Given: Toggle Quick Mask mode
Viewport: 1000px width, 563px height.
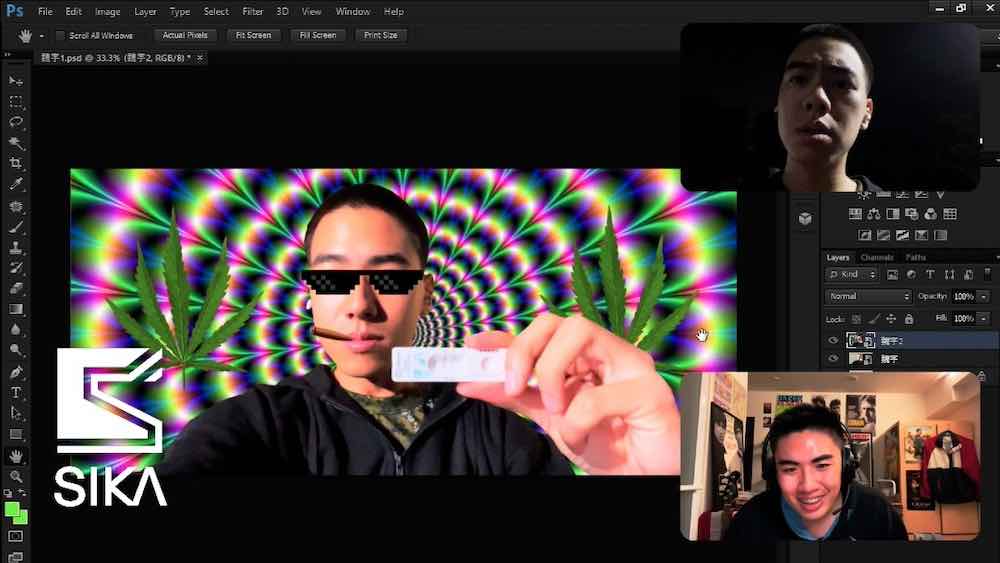Looking at the screenshot, I should coord(16,536).
